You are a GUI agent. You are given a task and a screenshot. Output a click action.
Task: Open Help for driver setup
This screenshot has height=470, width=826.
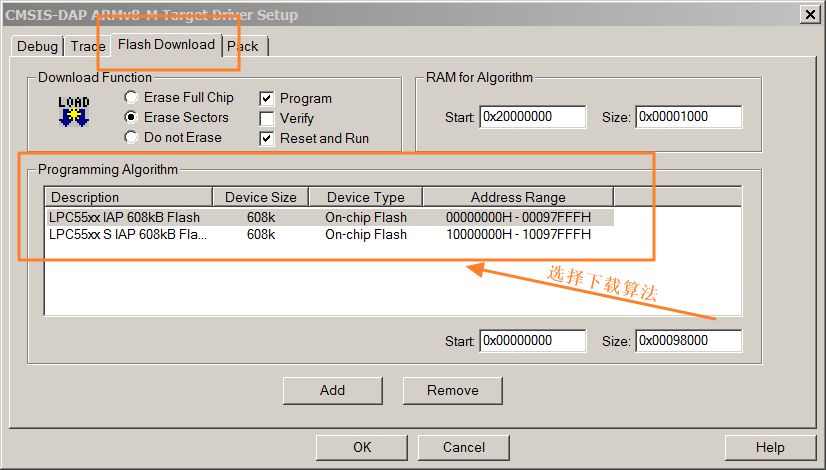(x=769, y=447)
